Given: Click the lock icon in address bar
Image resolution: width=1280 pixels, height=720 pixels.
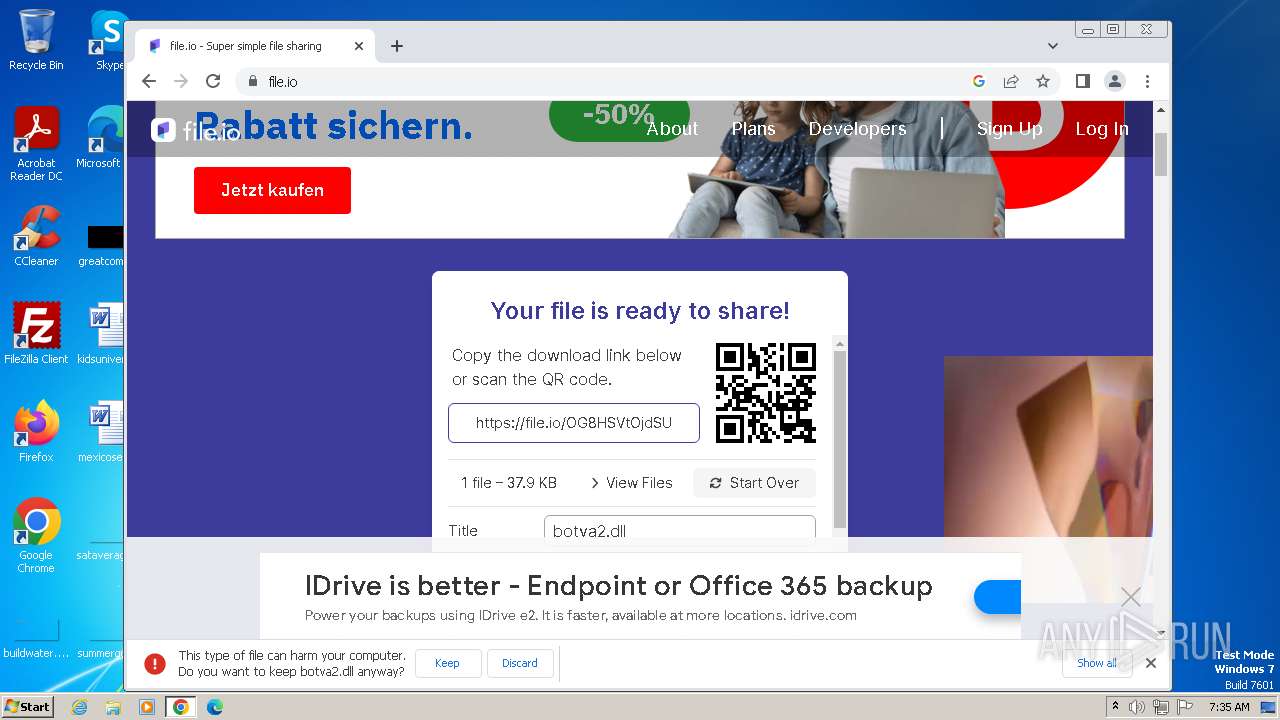Looking at the screenshot, I should [253, 81].
